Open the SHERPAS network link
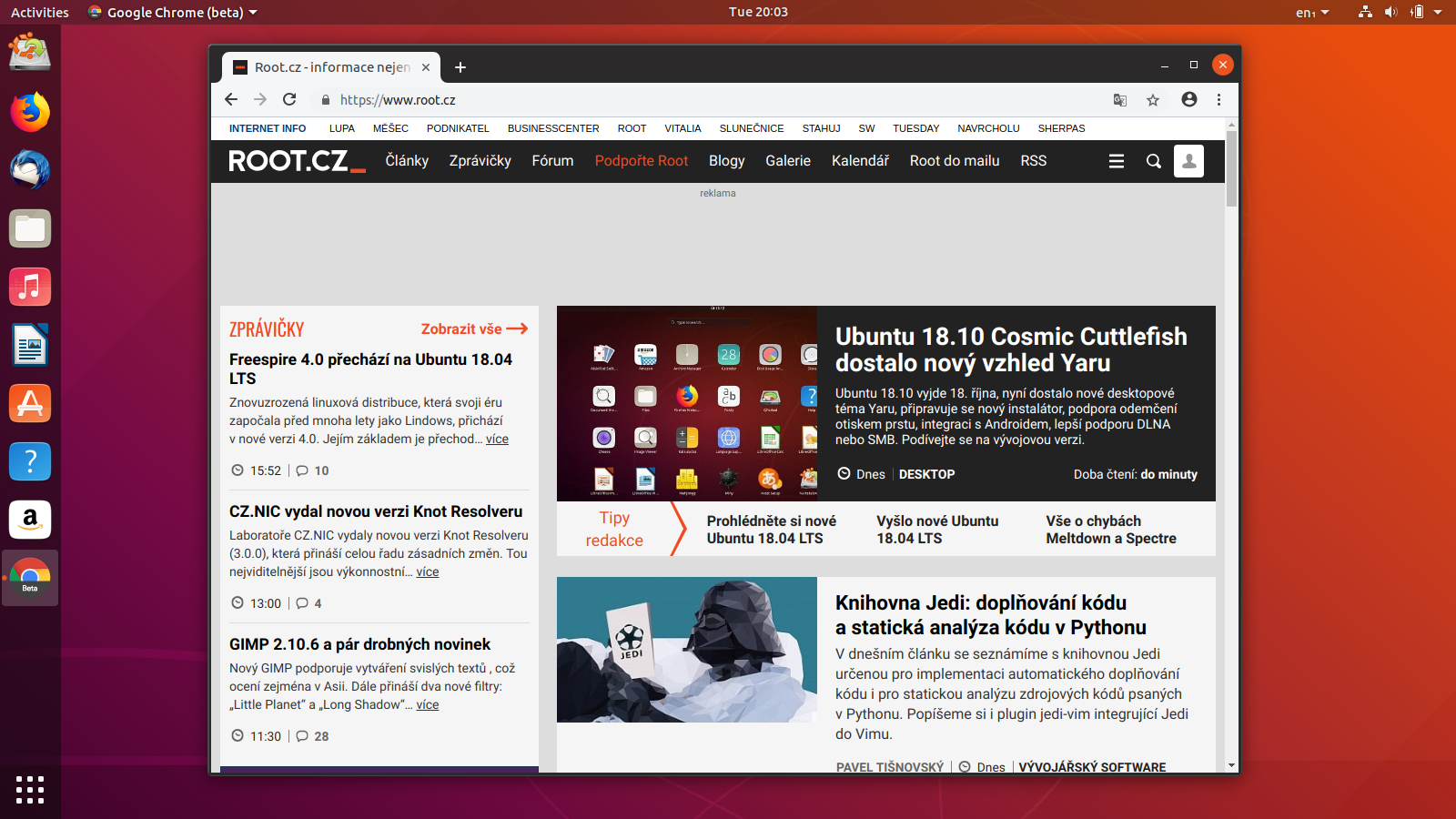This screenshot has width=1456, height=819. [x=1061, y=128]
